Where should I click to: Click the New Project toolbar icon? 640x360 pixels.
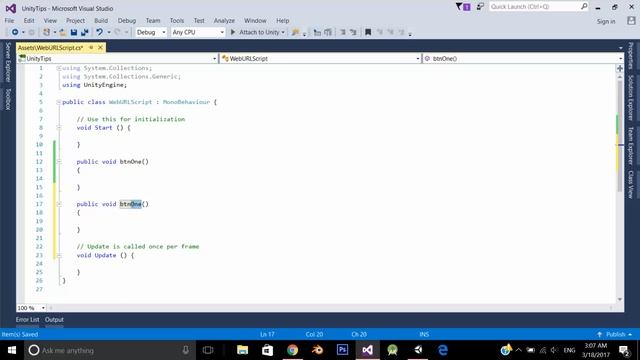click(x=46, y=32)
